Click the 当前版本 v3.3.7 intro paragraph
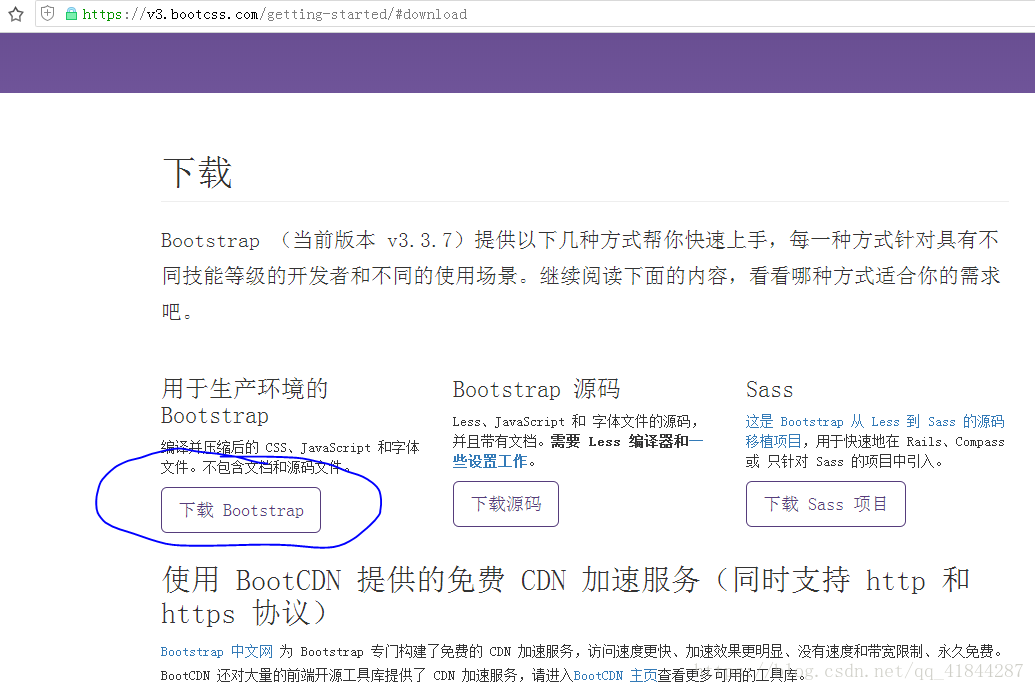The height and width of the screenshot is (691, 1035). point(581,275)
